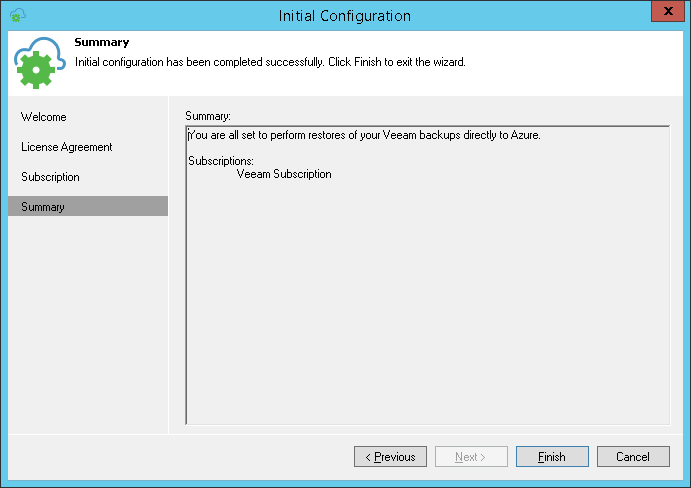
Task: Select the Welcome step in sidebar
Action: coord(44,117)
